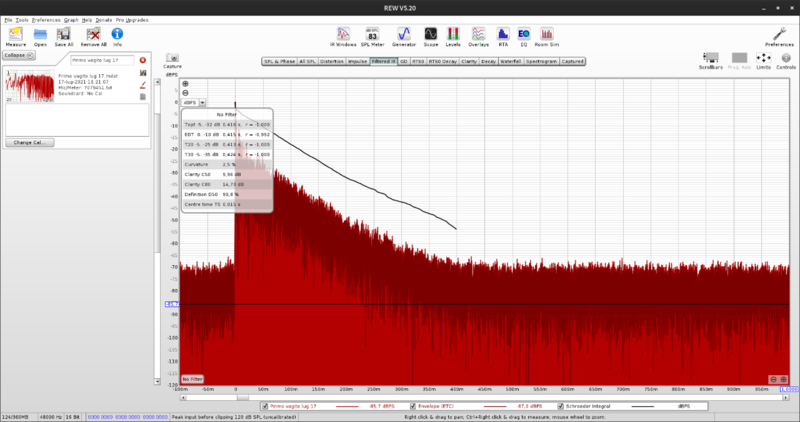Viewport: 800px width, 422px height.
Task: Click the Capture graph camera icon
Action: click(172, 59)
